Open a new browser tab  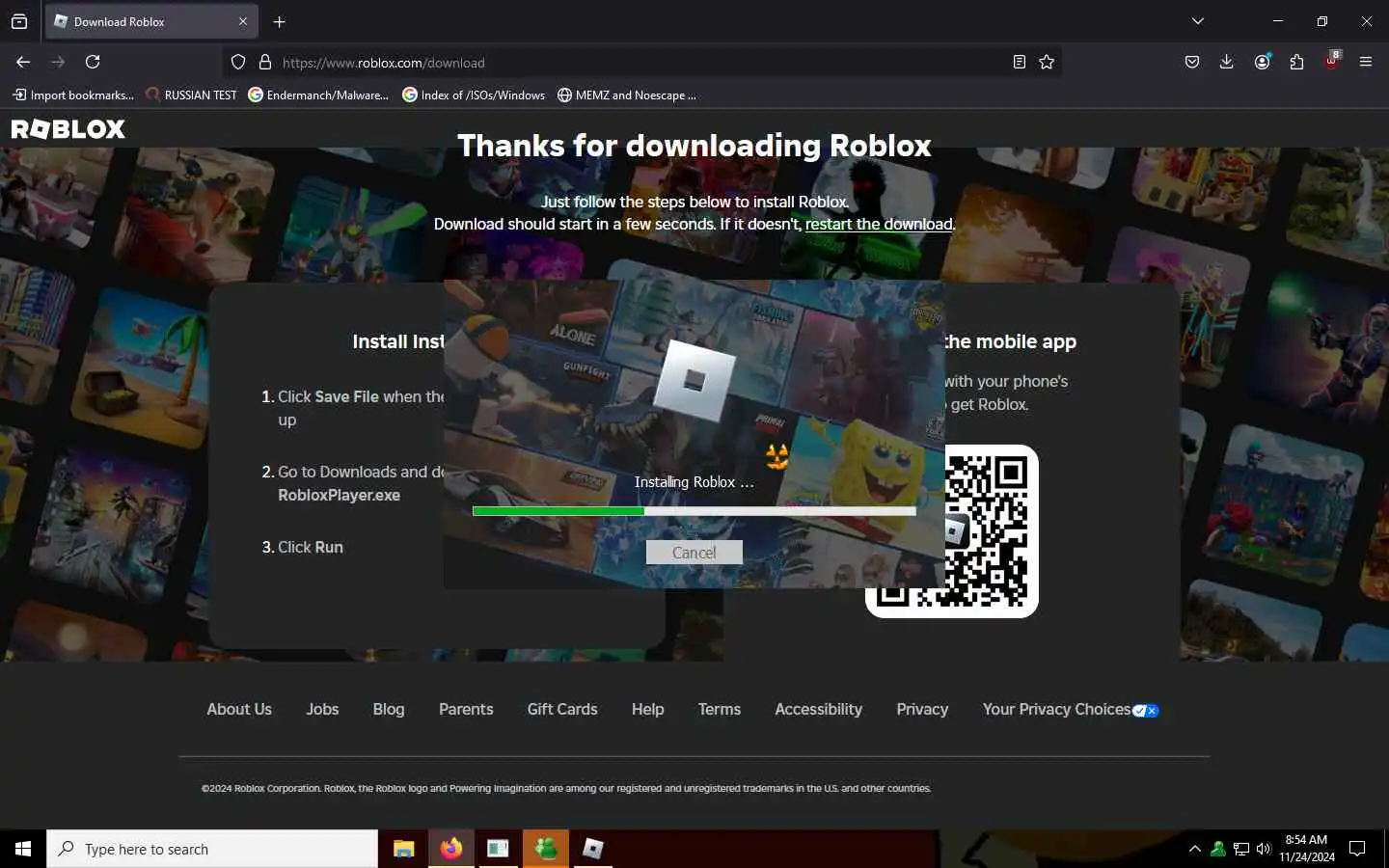(x=280, y=21)
